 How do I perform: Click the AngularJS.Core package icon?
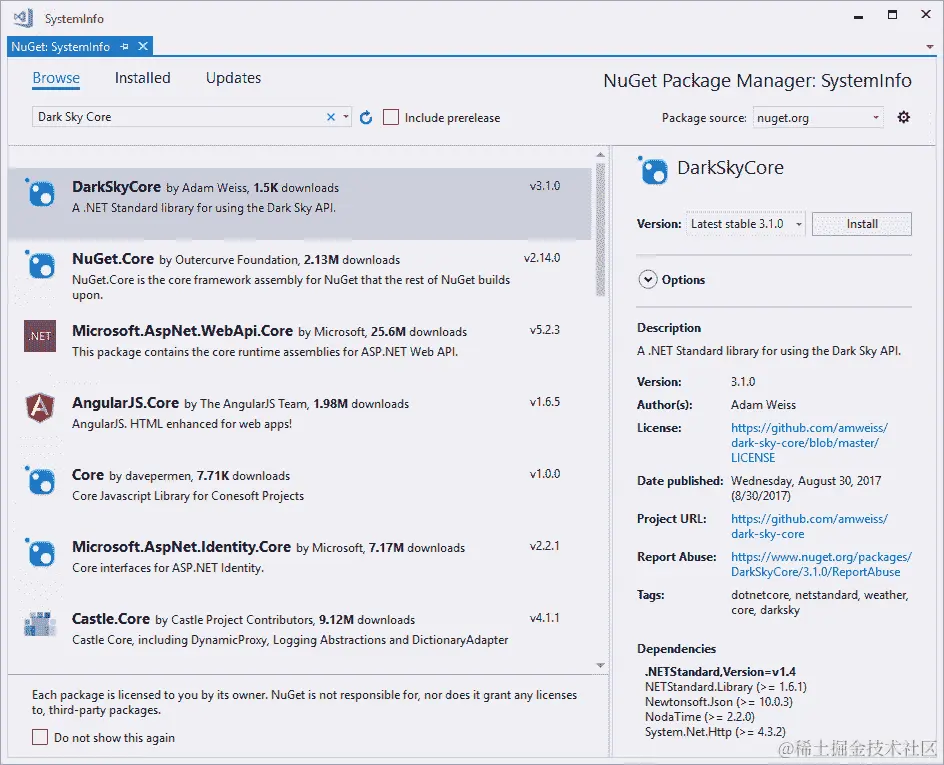40,407
